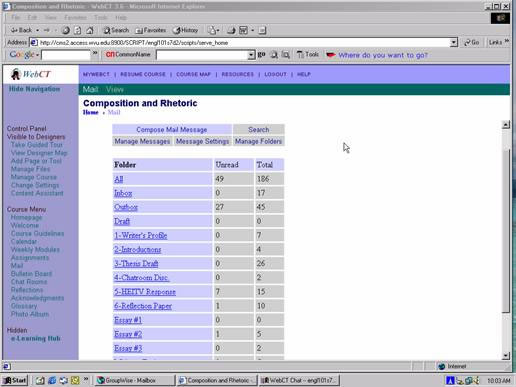Open the Inbox folder link
The image size is (516, 387).
[x=123, y=193]
